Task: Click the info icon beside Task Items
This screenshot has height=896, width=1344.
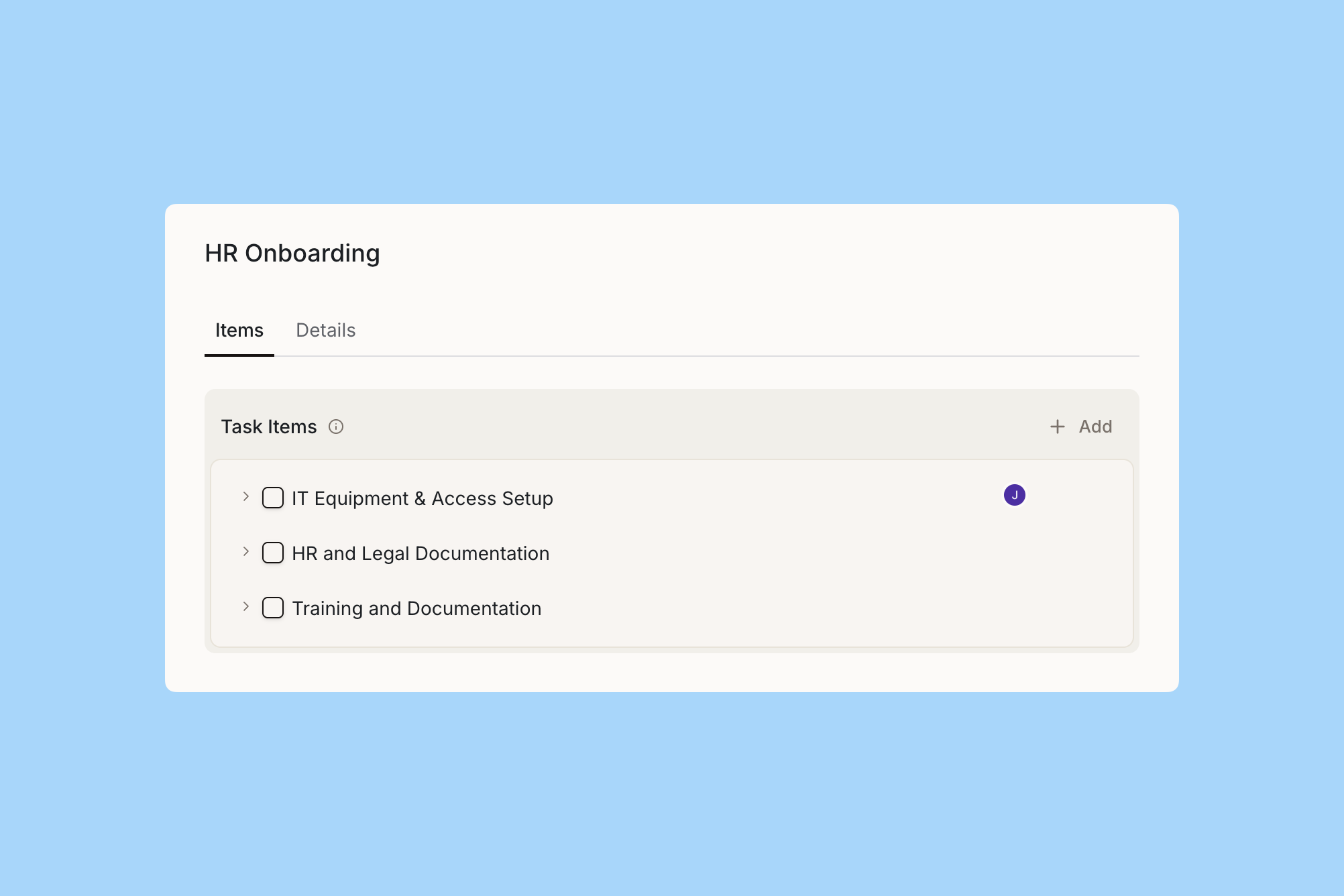Action: (336, 427)
